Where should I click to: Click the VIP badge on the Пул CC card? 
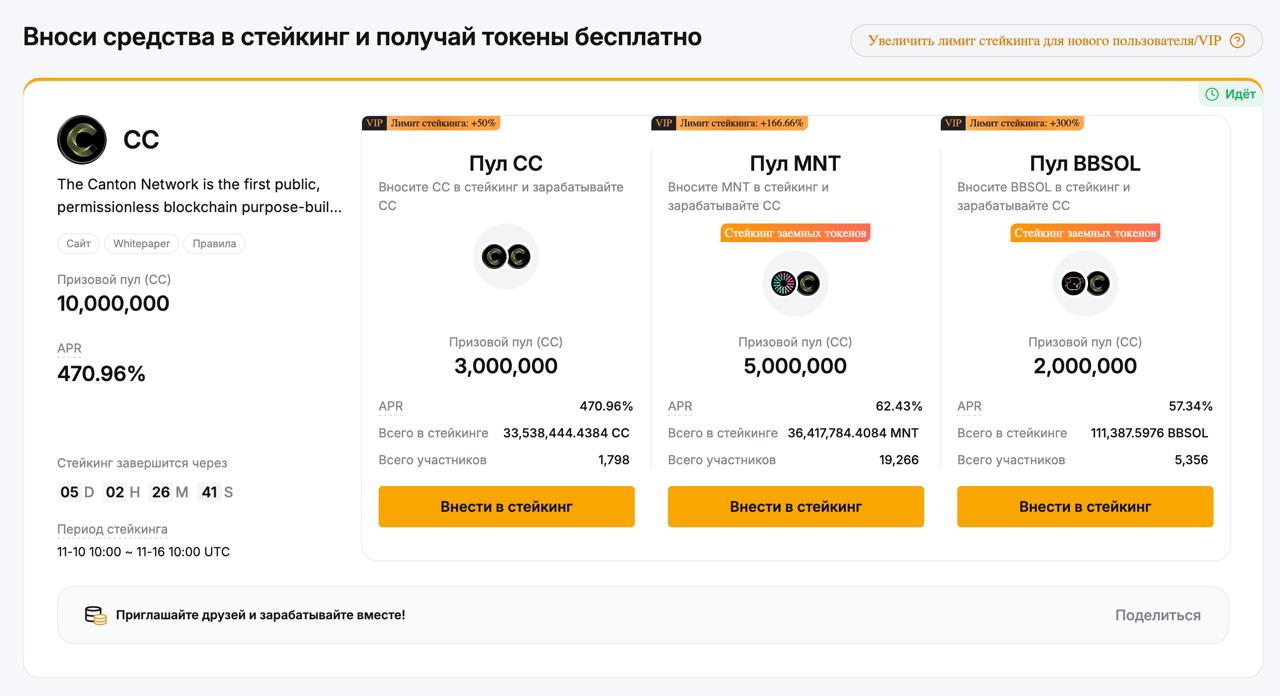375,122
